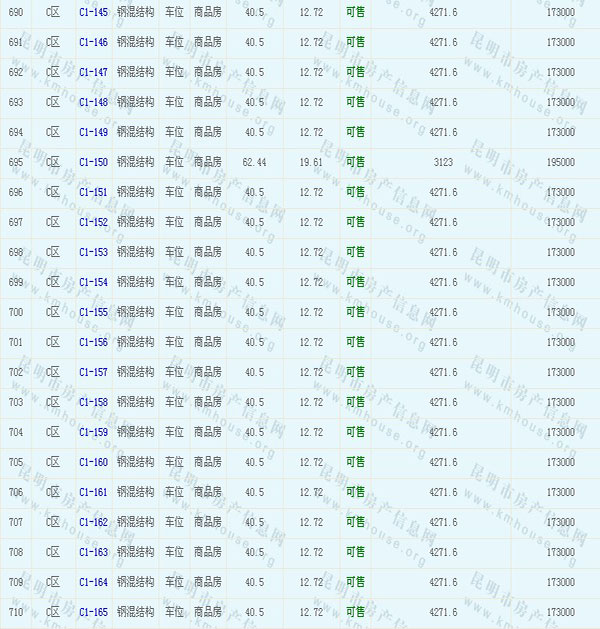
Task: Select the C1-162 unit link
Action: pyautogui.click(x=93, y=523)
